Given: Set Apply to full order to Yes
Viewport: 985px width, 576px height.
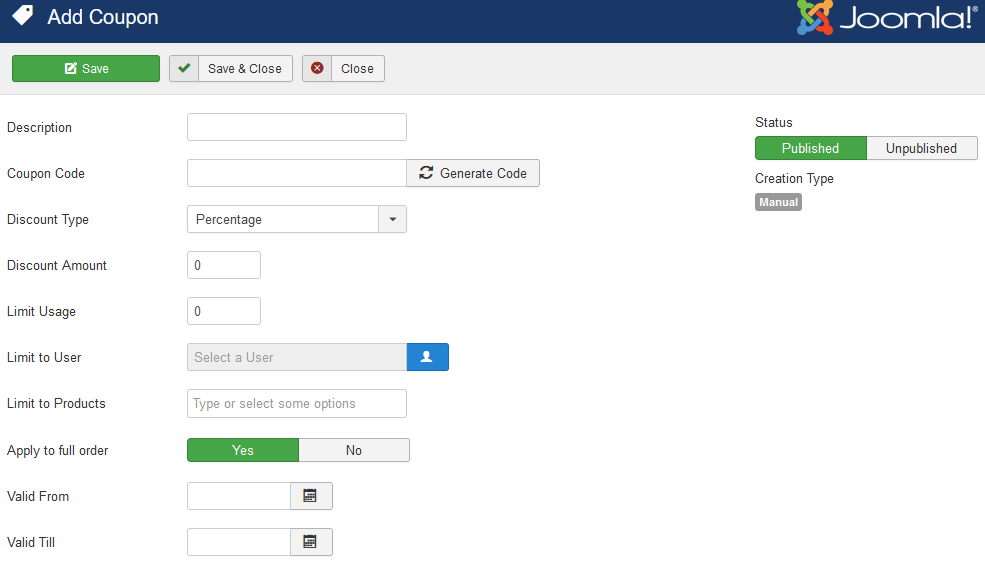Looking at the screenshot, I should 242,450.
